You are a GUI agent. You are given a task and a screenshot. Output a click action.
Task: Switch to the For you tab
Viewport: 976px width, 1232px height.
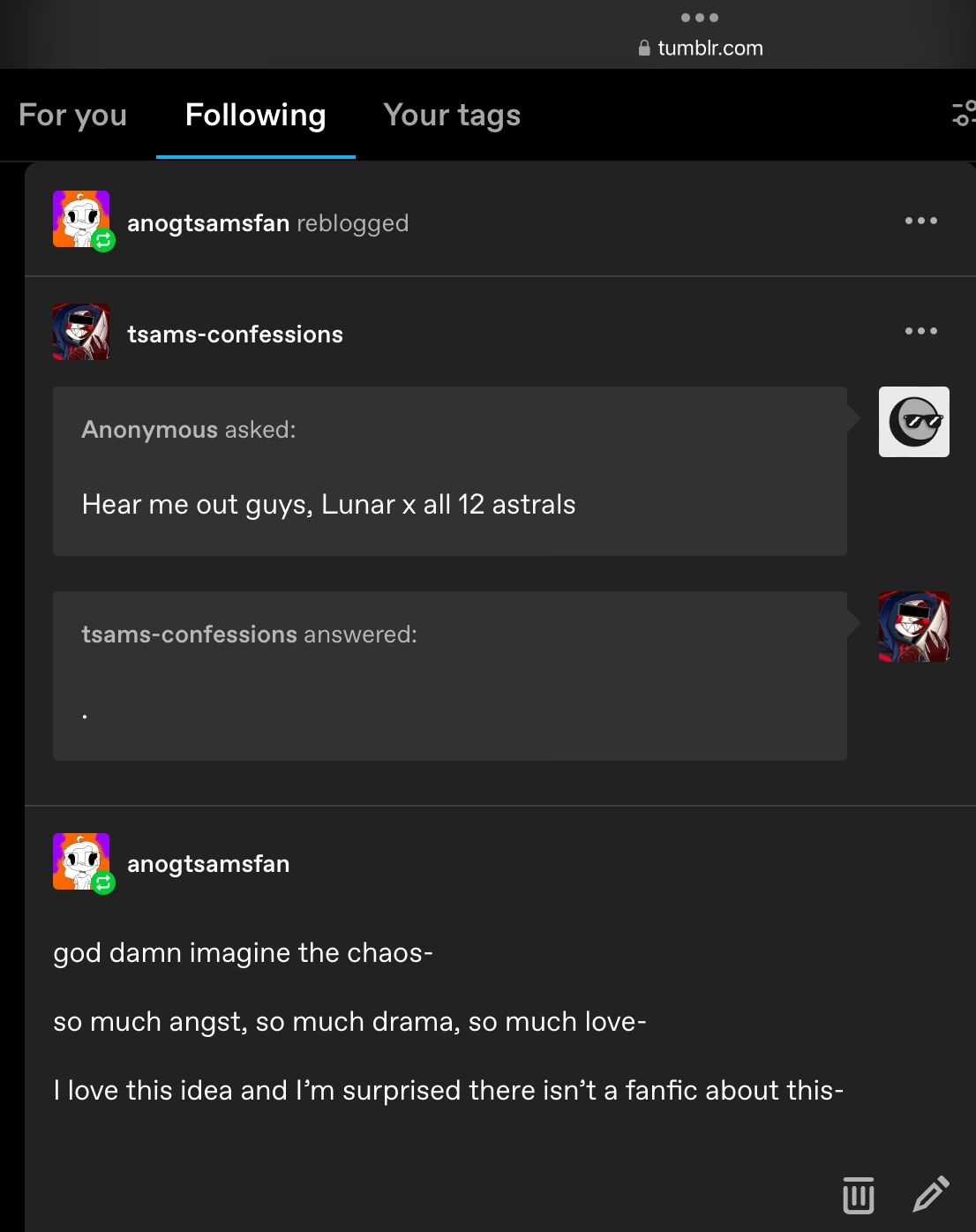click(x=73, y=115)
